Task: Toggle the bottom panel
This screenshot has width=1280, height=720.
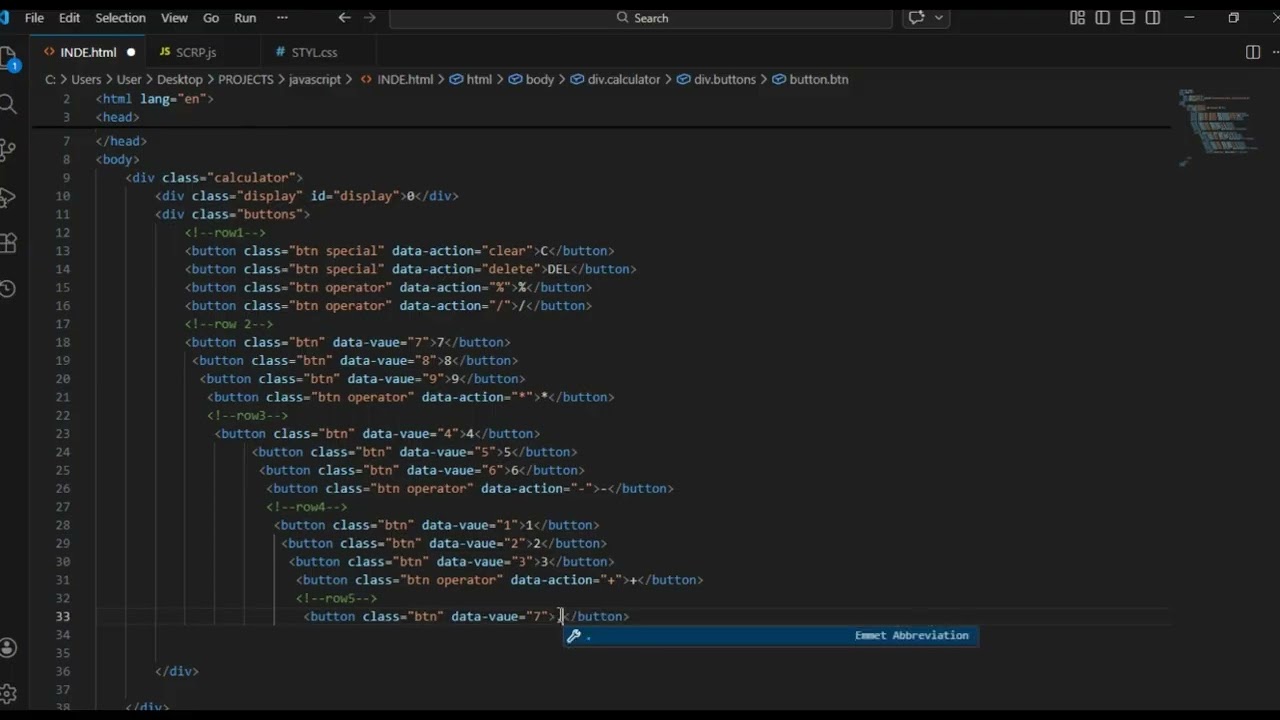Action: pos(1128,18)
